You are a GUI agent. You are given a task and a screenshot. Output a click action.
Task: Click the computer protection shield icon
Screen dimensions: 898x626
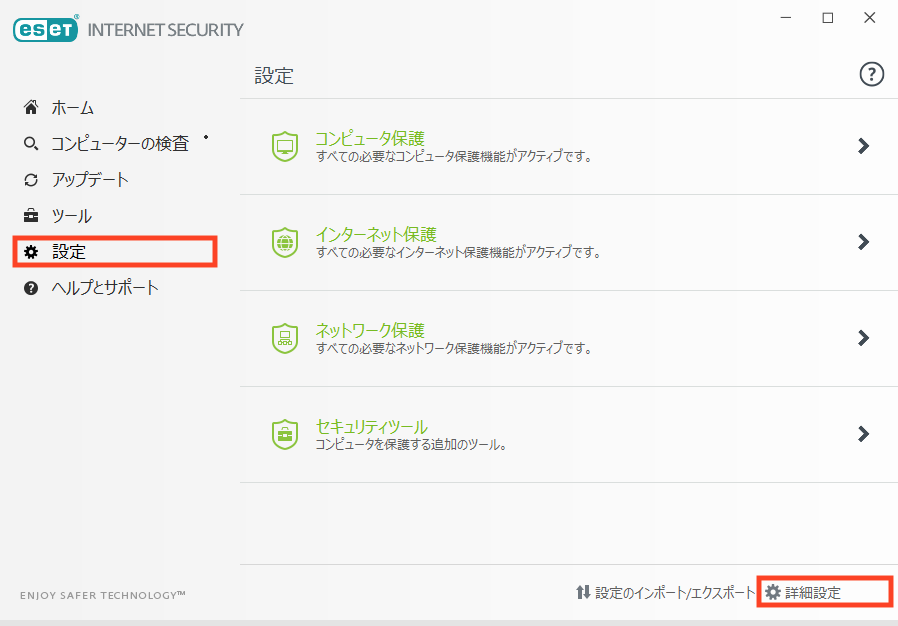285,147
